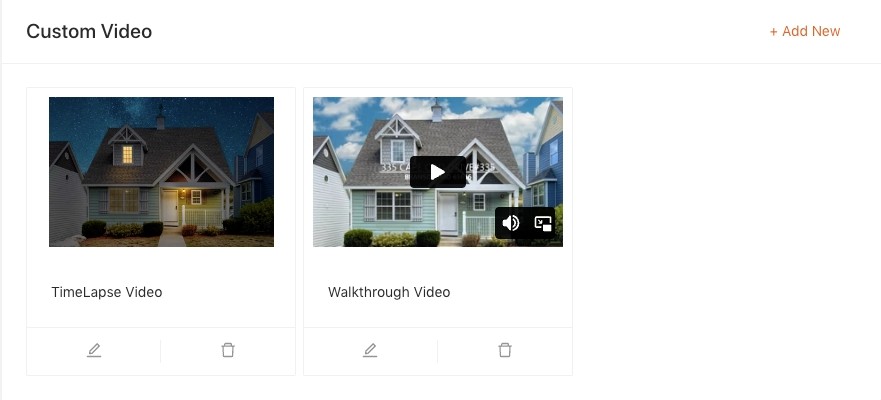Click the white front door in Walkthrough video

pyautogui.click(x=448, y=213)
